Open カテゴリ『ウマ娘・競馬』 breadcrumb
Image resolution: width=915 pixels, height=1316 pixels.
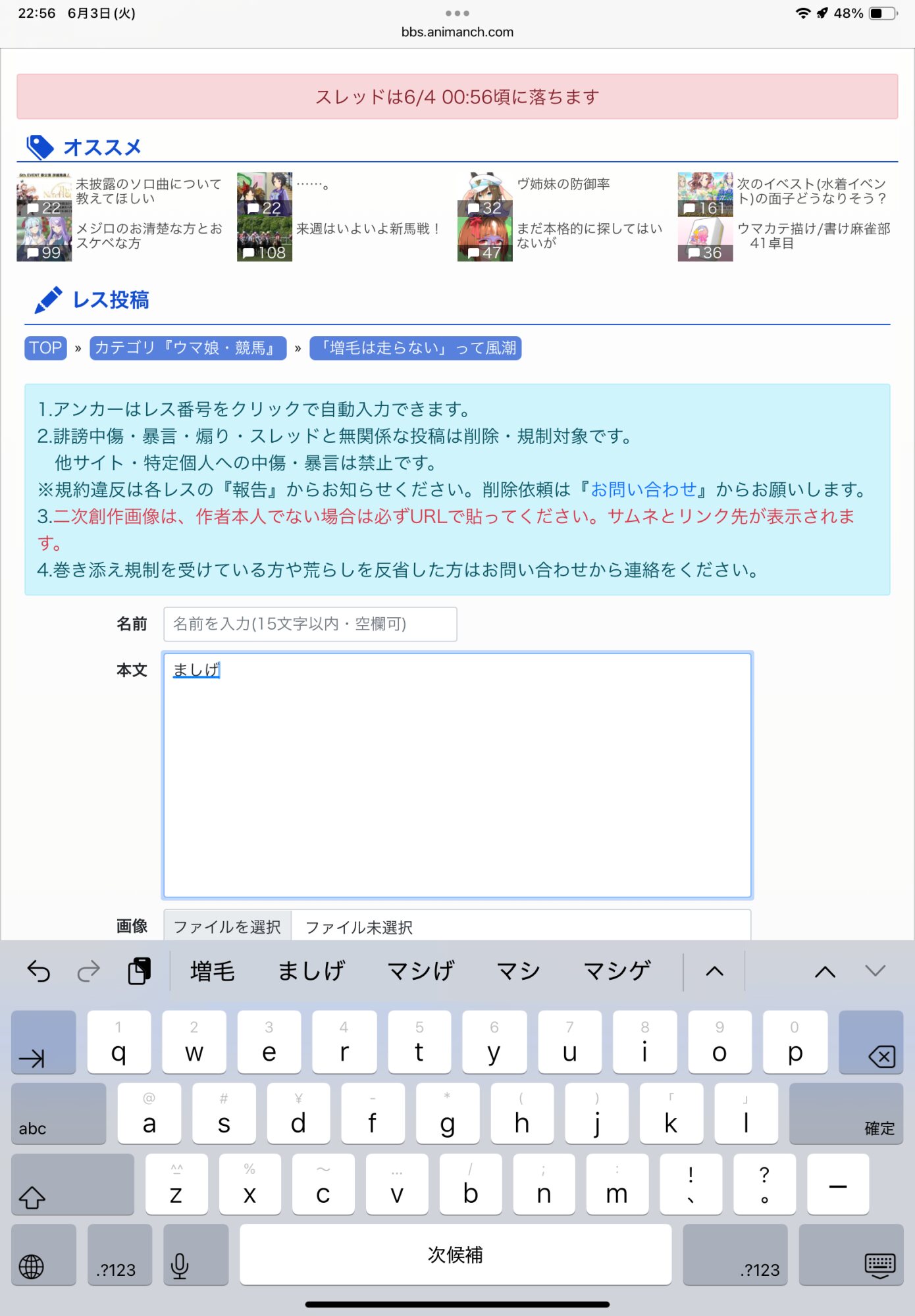click(x=188, y=348)
